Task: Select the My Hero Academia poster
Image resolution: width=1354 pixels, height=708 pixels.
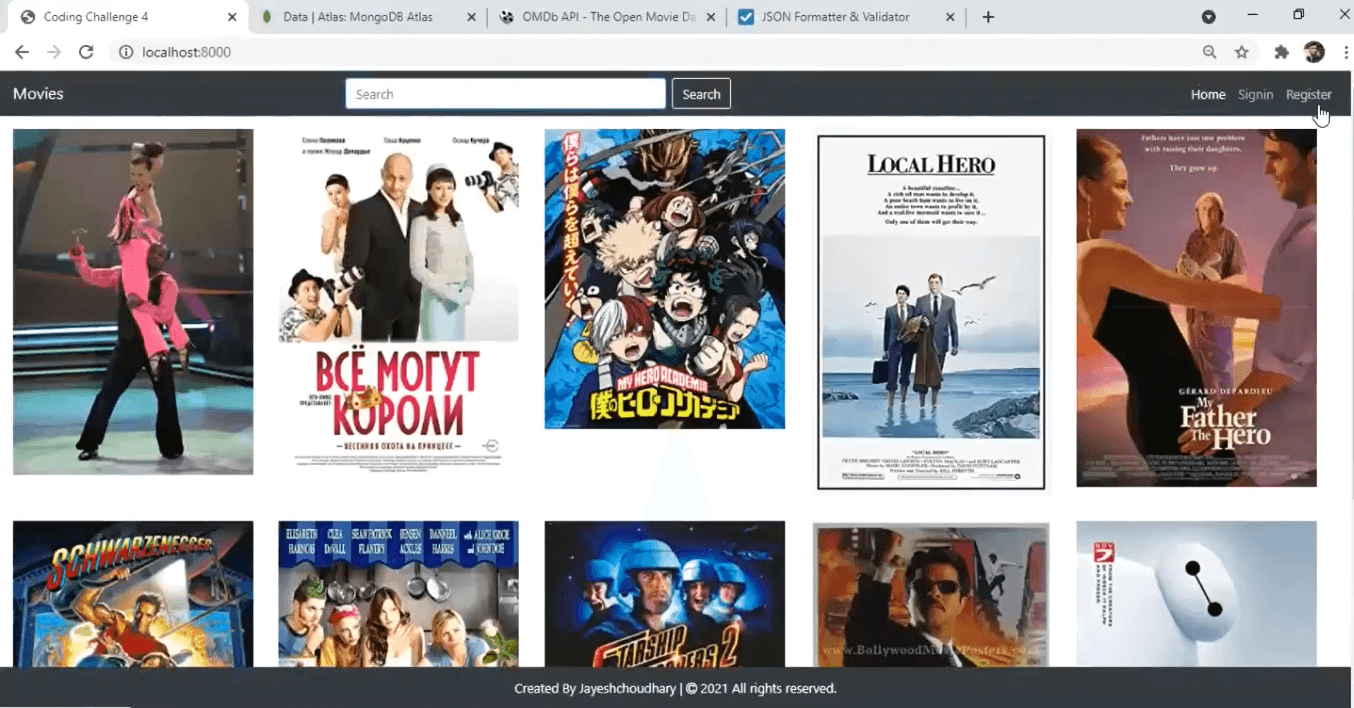Action: pos(664,279)
